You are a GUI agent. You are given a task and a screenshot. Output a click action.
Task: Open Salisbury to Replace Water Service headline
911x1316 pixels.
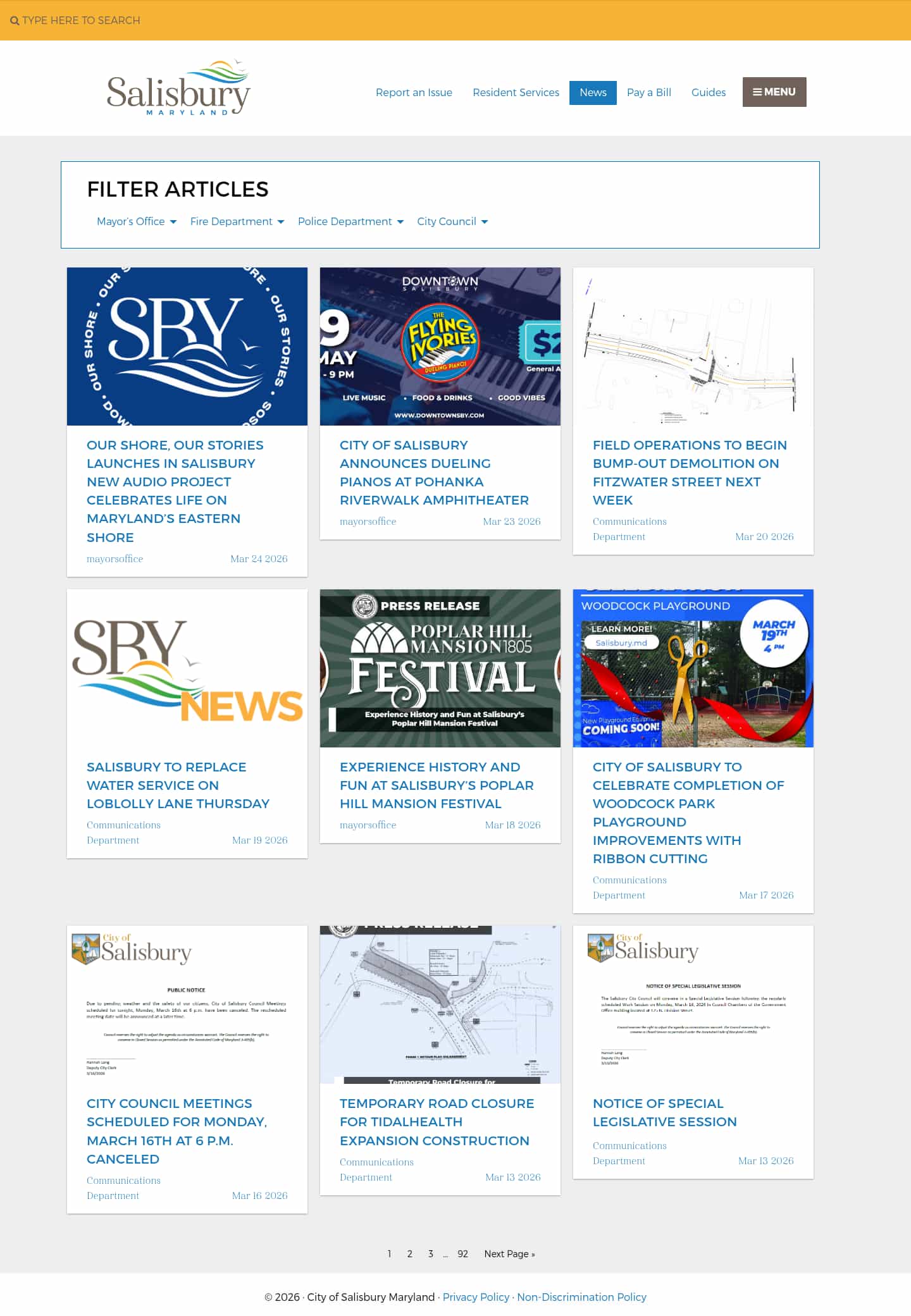[178, 785]
